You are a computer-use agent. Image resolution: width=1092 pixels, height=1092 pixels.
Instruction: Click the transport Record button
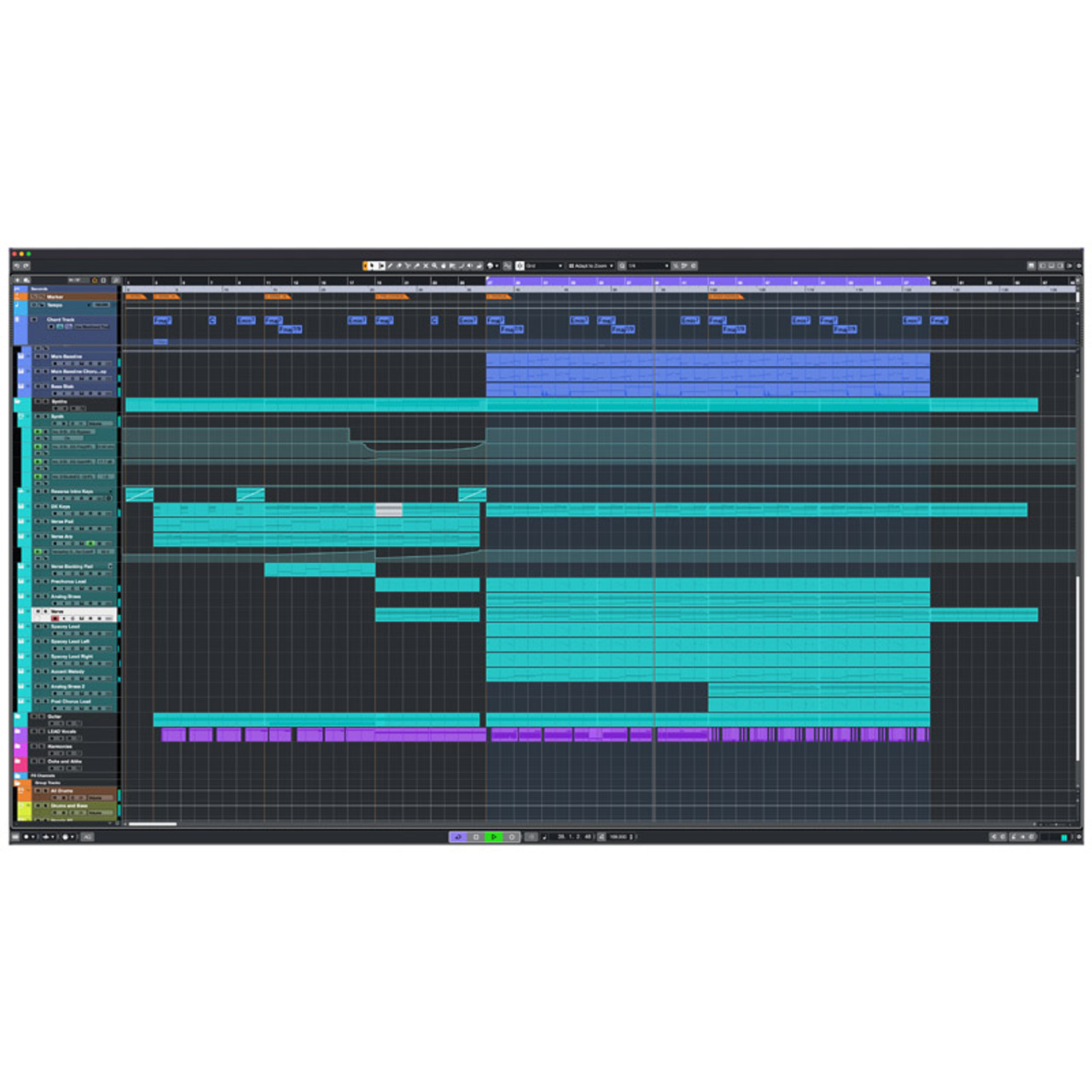tap(512, 837)
